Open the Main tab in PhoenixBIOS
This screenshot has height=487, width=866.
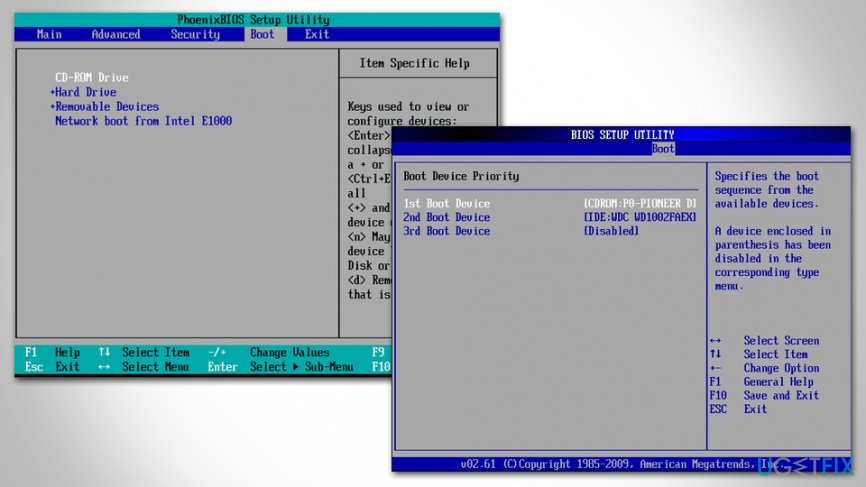click(x=49, y=34)
